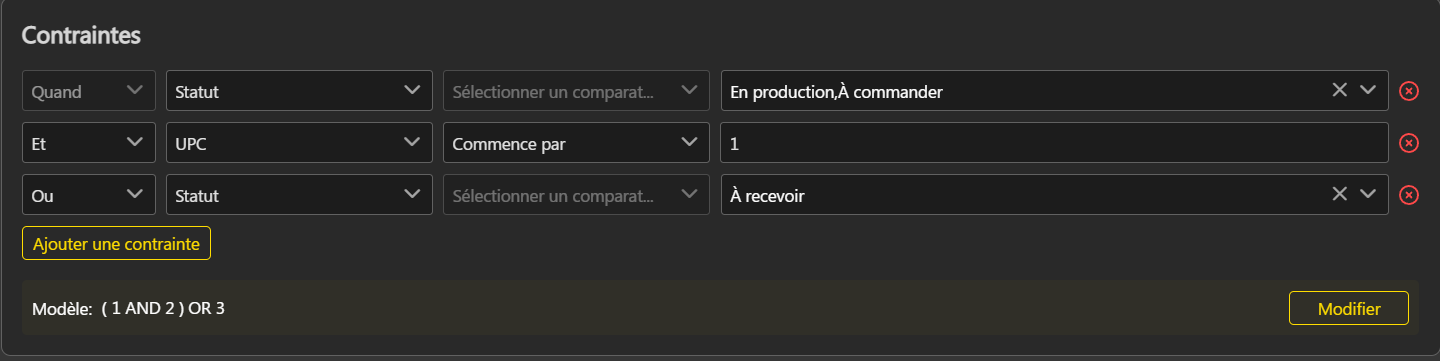Viewport: 1440px width, 361px height.
Task: Open the Ou logical operator dropdown
Action: tap(89, 195)
